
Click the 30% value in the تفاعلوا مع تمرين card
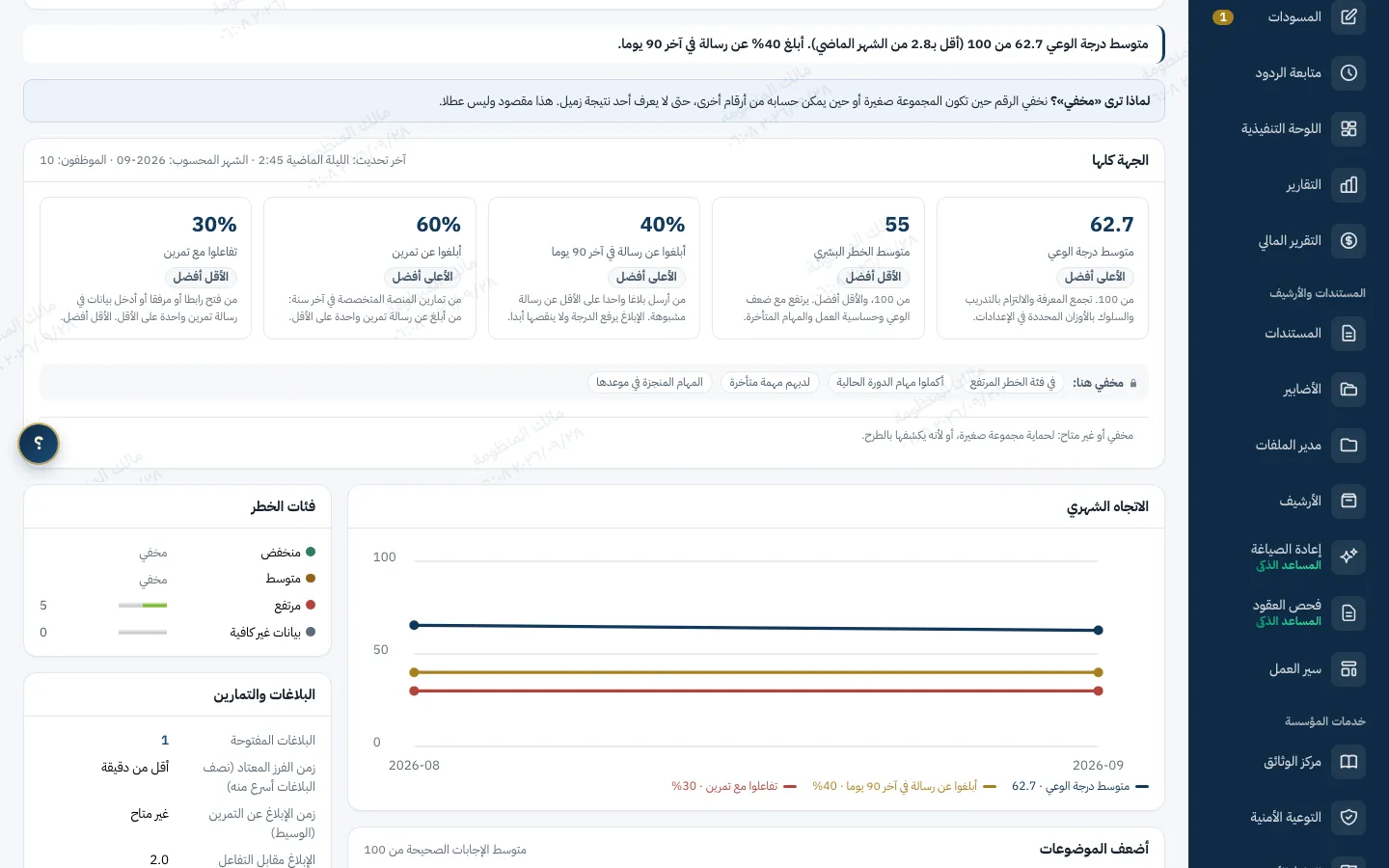click(214, 225)
